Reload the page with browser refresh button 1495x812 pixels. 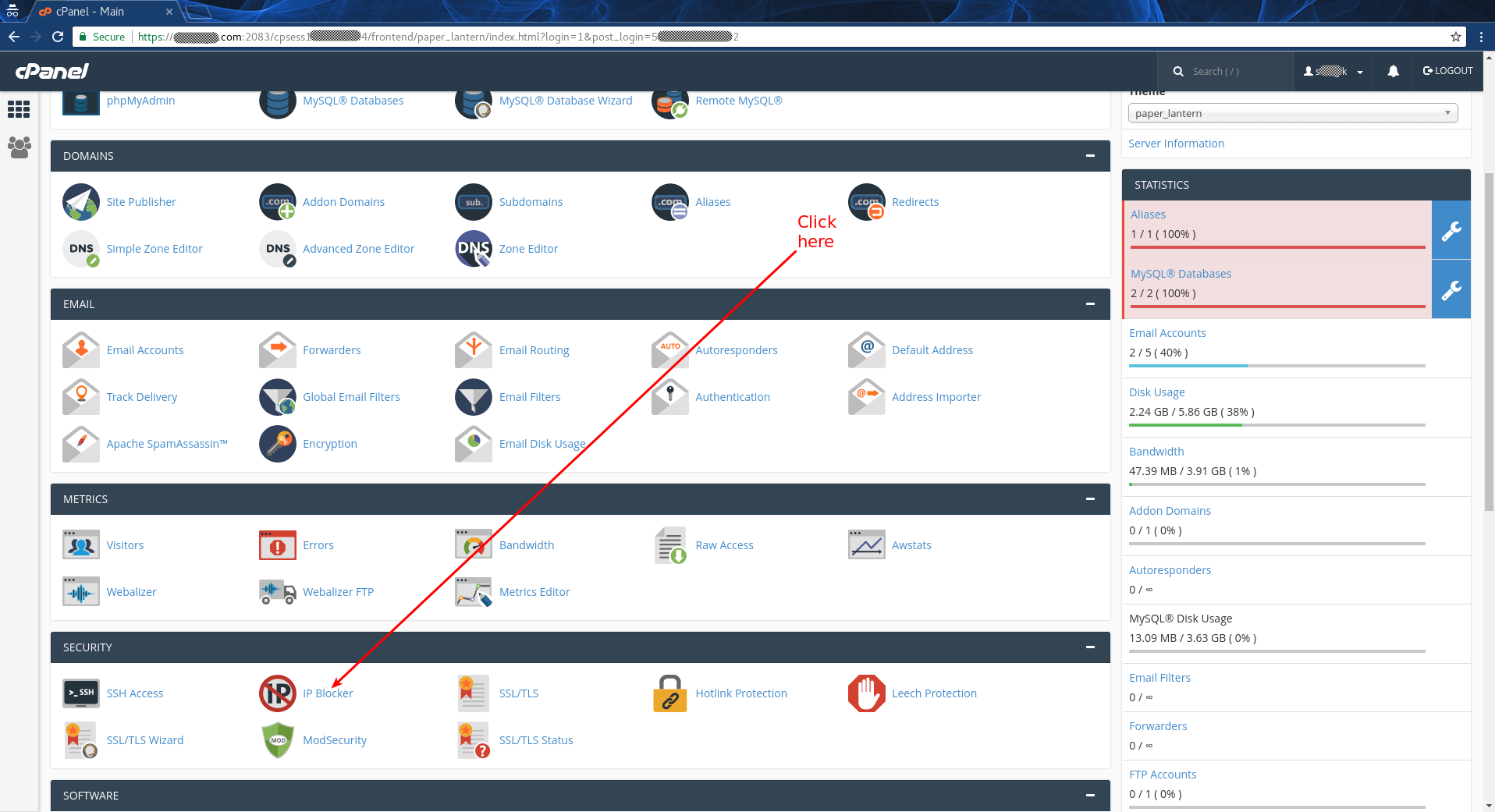(x=57, y=37)
